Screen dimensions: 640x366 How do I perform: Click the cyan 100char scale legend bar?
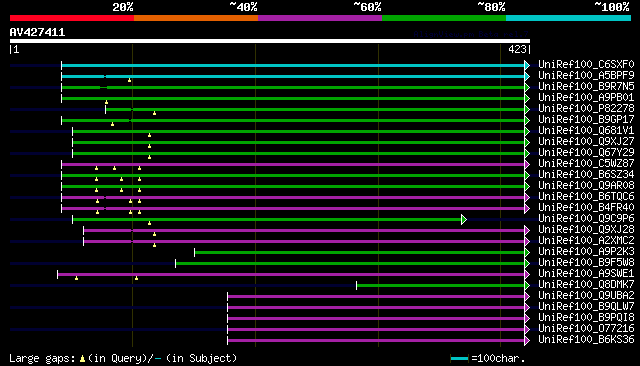(459, 359)
